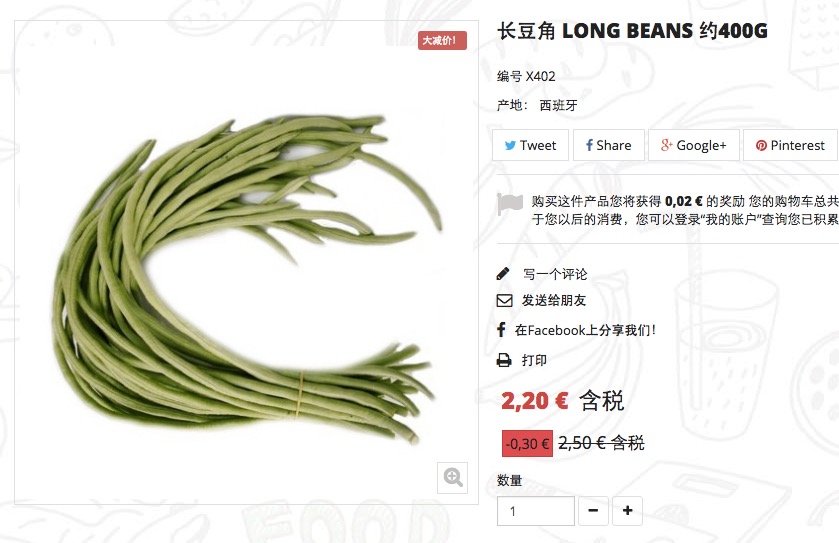Click the Pinterest share button
The image size is (839, 543).
(790, 145)
